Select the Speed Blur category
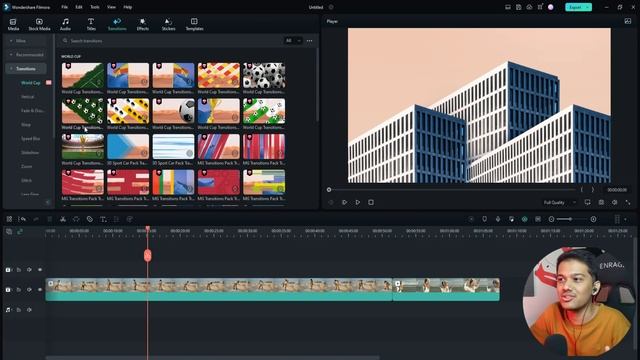Image resolution: width=640 pixels, height=360 pixels. pos(31,139)
